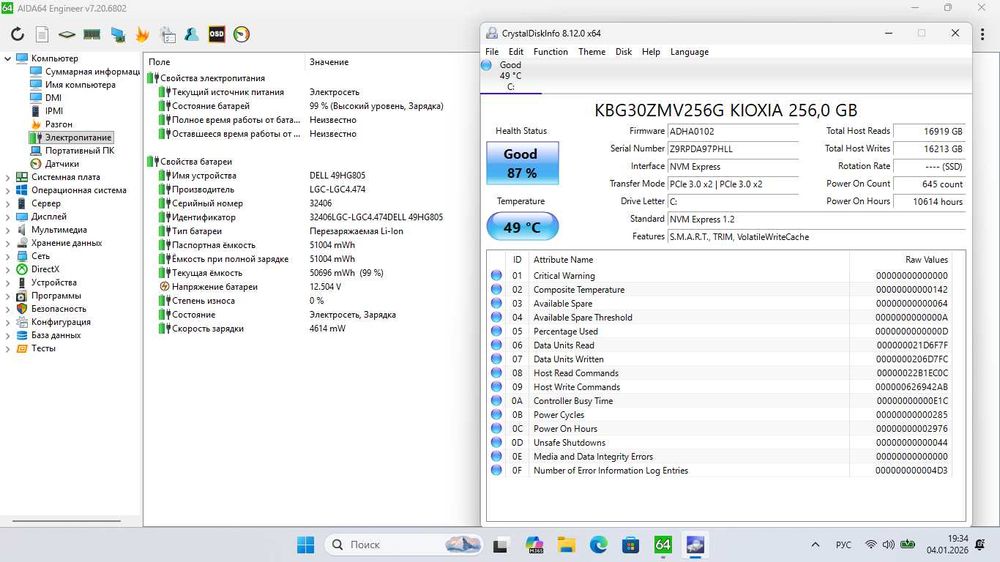Open the Function menu in CrystalDiskInfo
Viewport: 1000px width, 562px height.
pos(550,52)
